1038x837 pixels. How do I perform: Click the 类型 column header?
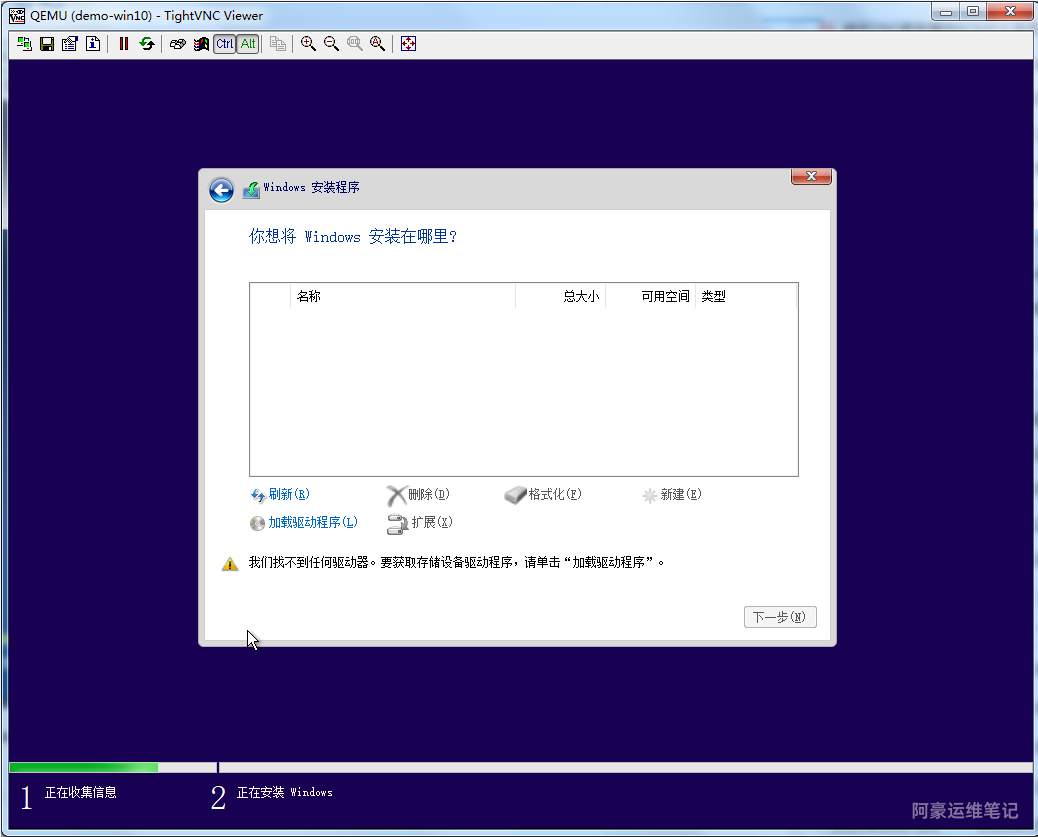pos(745,296)
